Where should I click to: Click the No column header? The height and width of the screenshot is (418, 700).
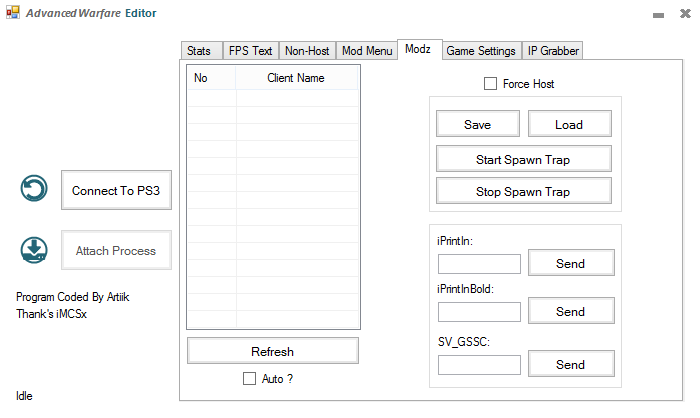click(212, 78)
